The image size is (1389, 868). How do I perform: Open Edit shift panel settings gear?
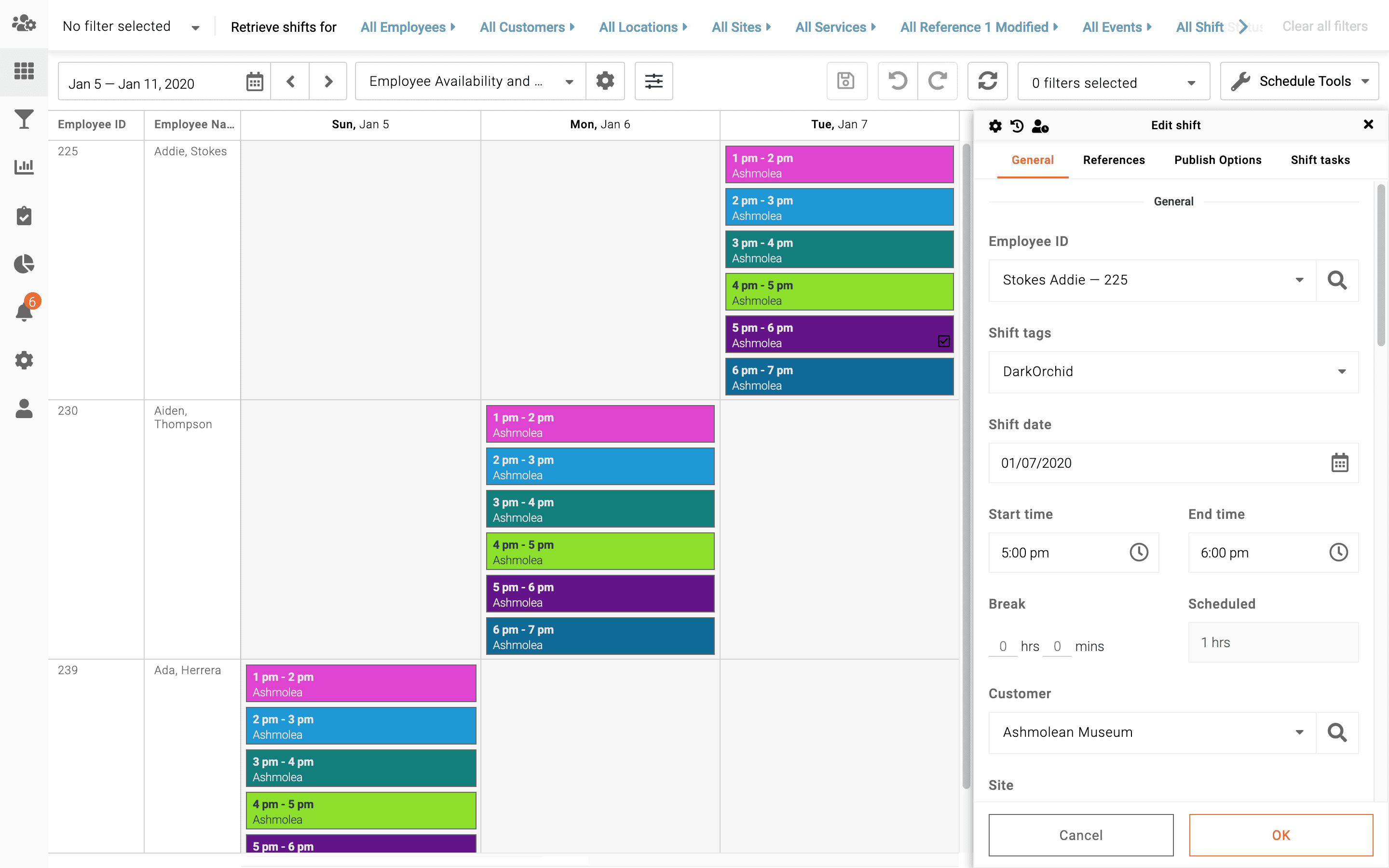pos(995,126)
